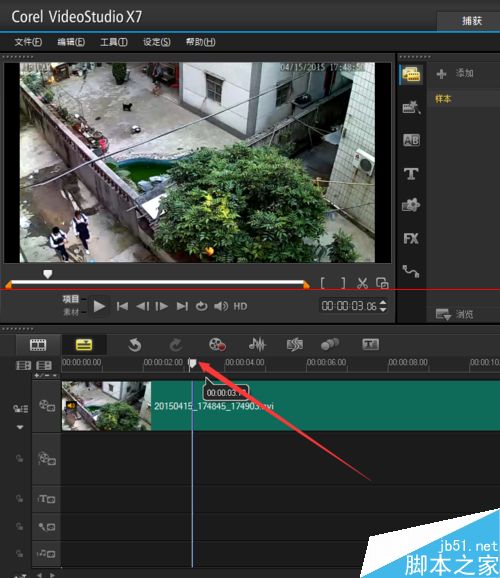Click the overlay track button
Screen dimensions: 500x578
(x=47, y=459)
